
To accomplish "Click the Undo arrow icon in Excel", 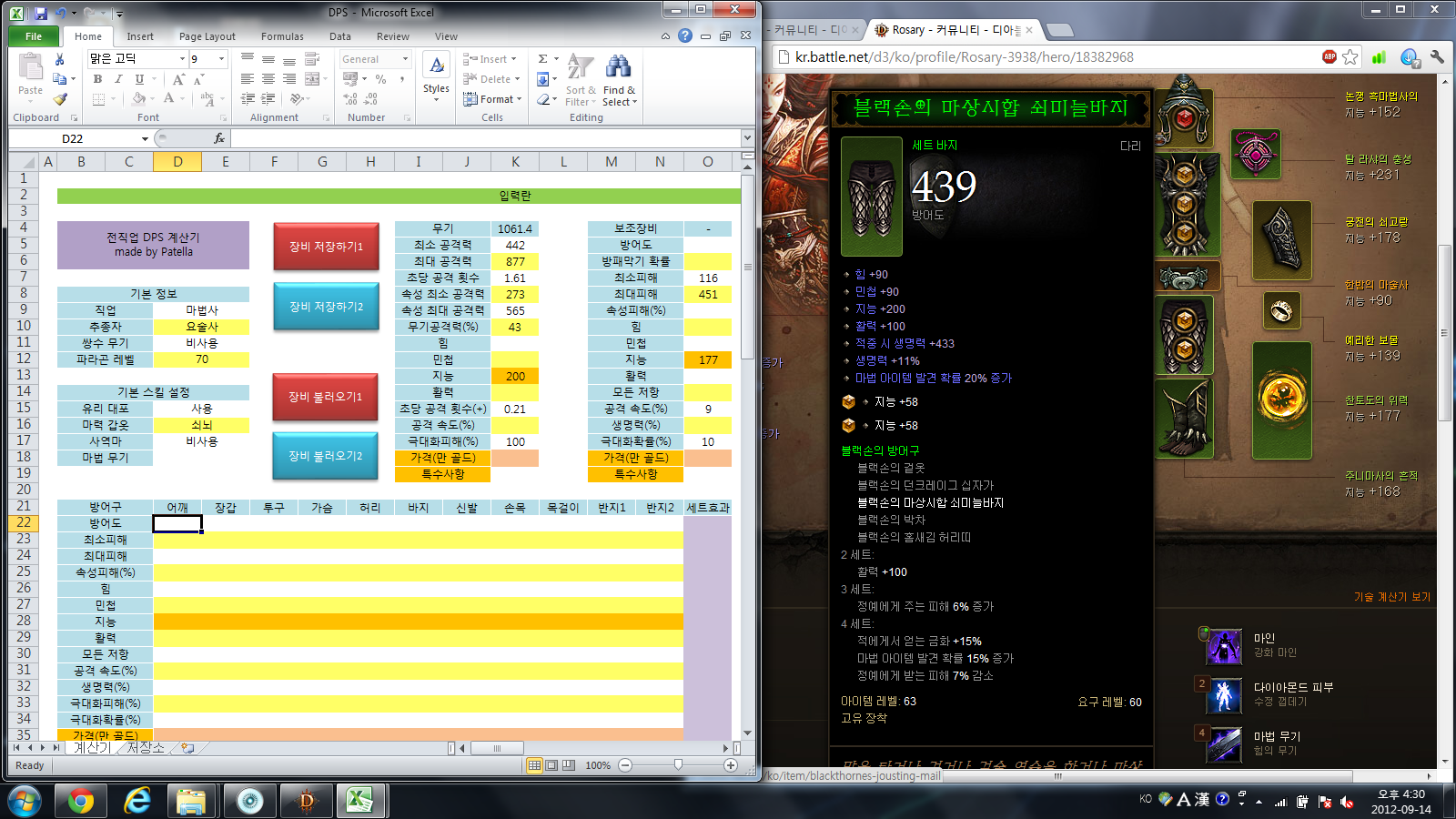I will point(62,14).
